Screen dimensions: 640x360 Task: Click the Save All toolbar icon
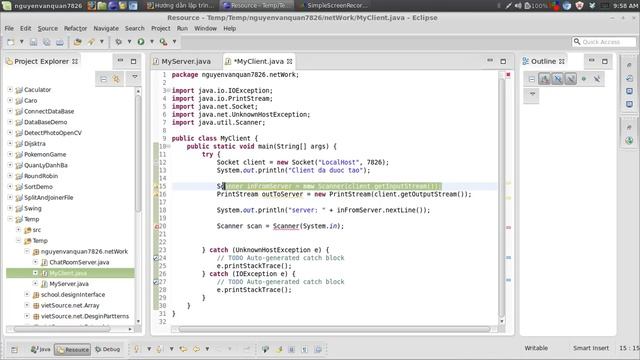(47, 42)
